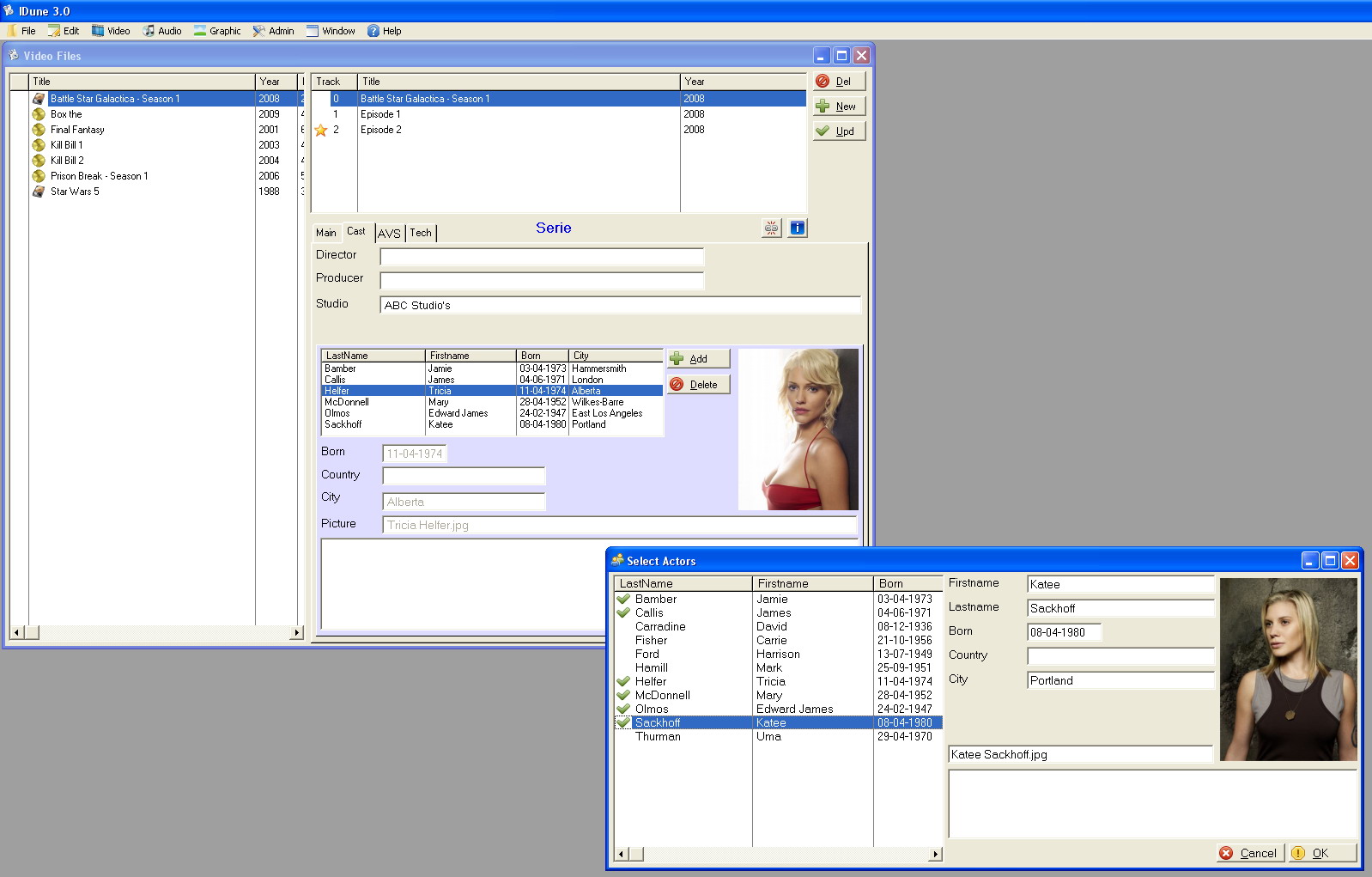The image size is (1372, 877).
Task: Select Olmos row in the cast list
Action: (492, 413)
